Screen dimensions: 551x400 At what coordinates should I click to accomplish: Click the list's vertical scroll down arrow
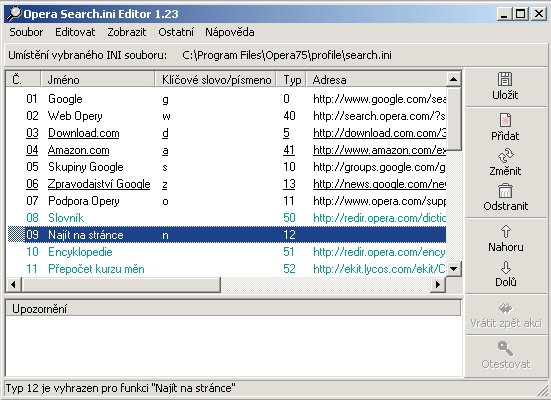(453, 269)
